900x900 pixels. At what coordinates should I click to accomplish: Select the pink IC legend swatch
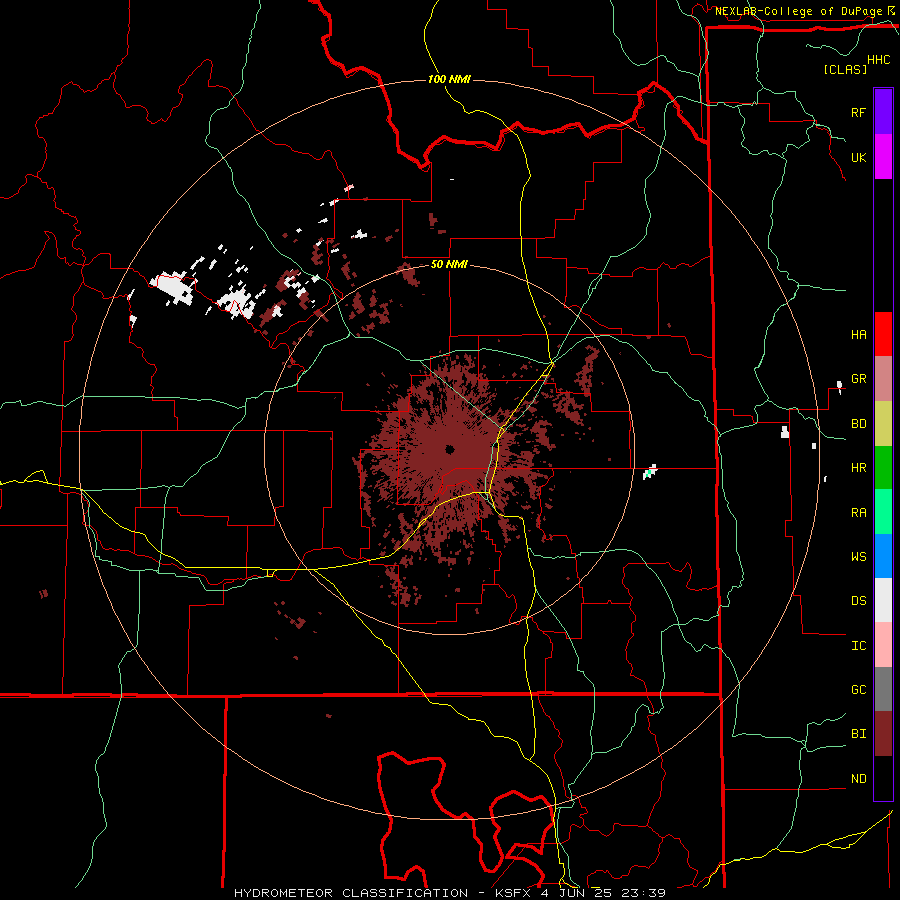(x=883, y=645)
